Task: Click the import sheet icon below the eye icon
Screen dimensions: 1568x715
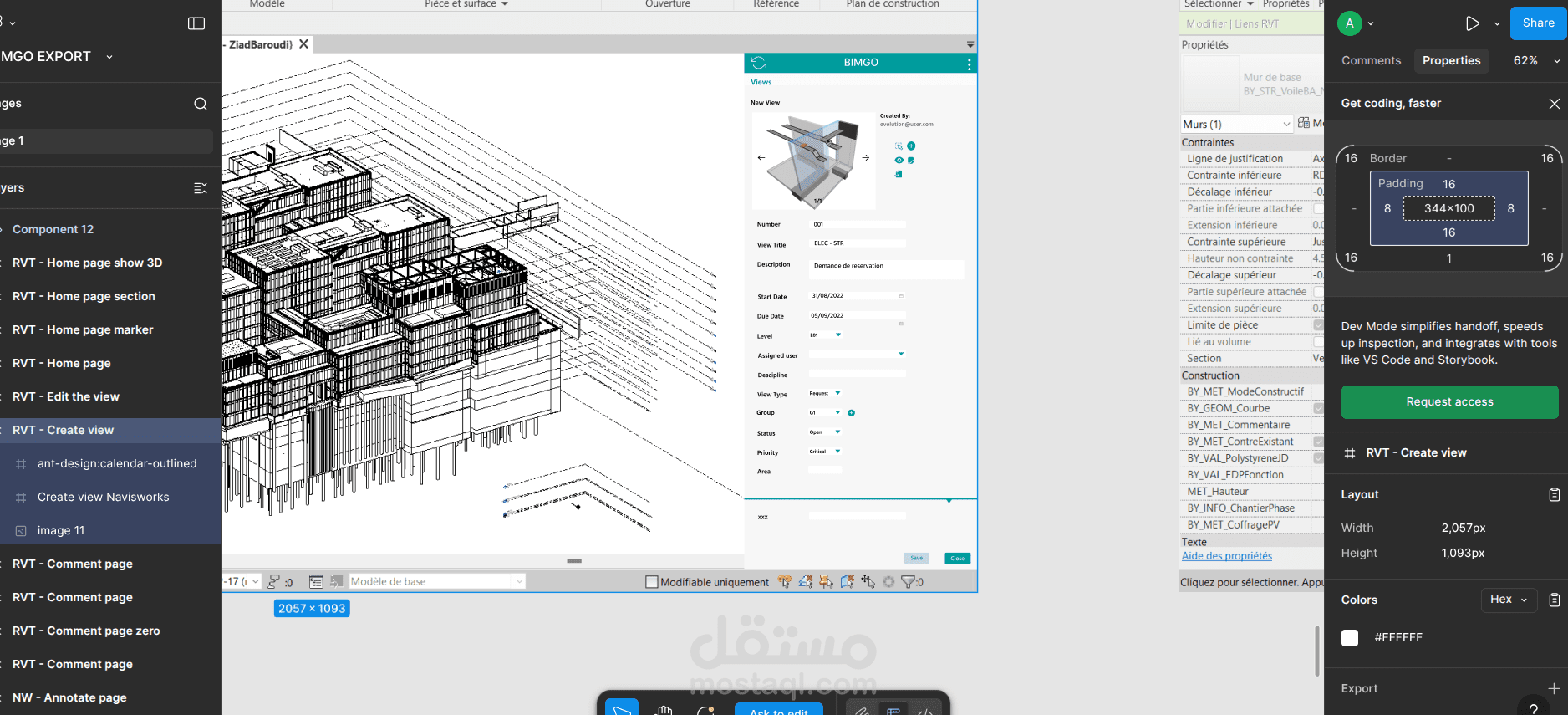Action: point(899,174)
